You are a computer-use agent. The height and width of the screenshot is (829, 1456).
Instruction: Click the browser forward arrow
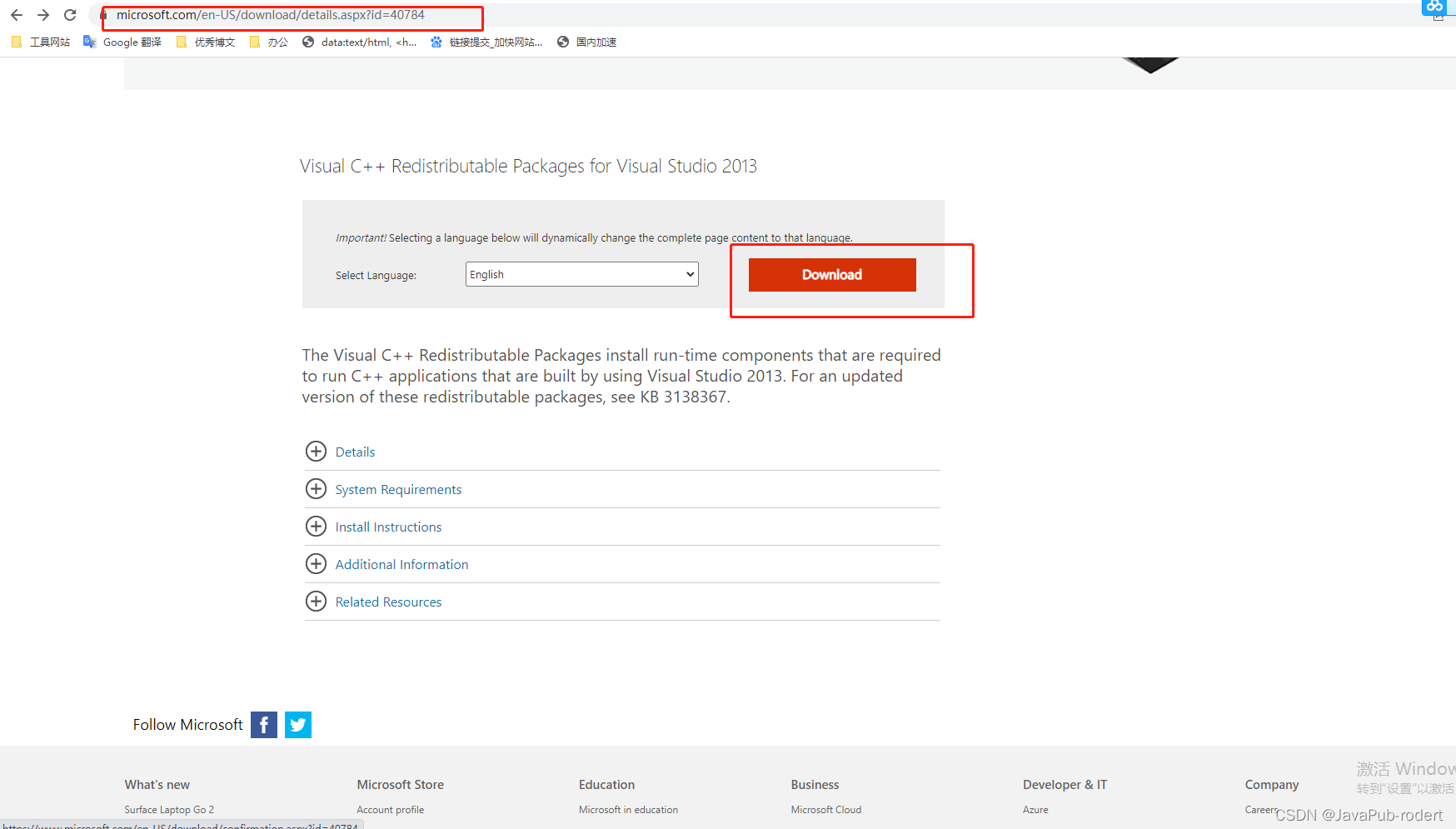click(43, 15)
